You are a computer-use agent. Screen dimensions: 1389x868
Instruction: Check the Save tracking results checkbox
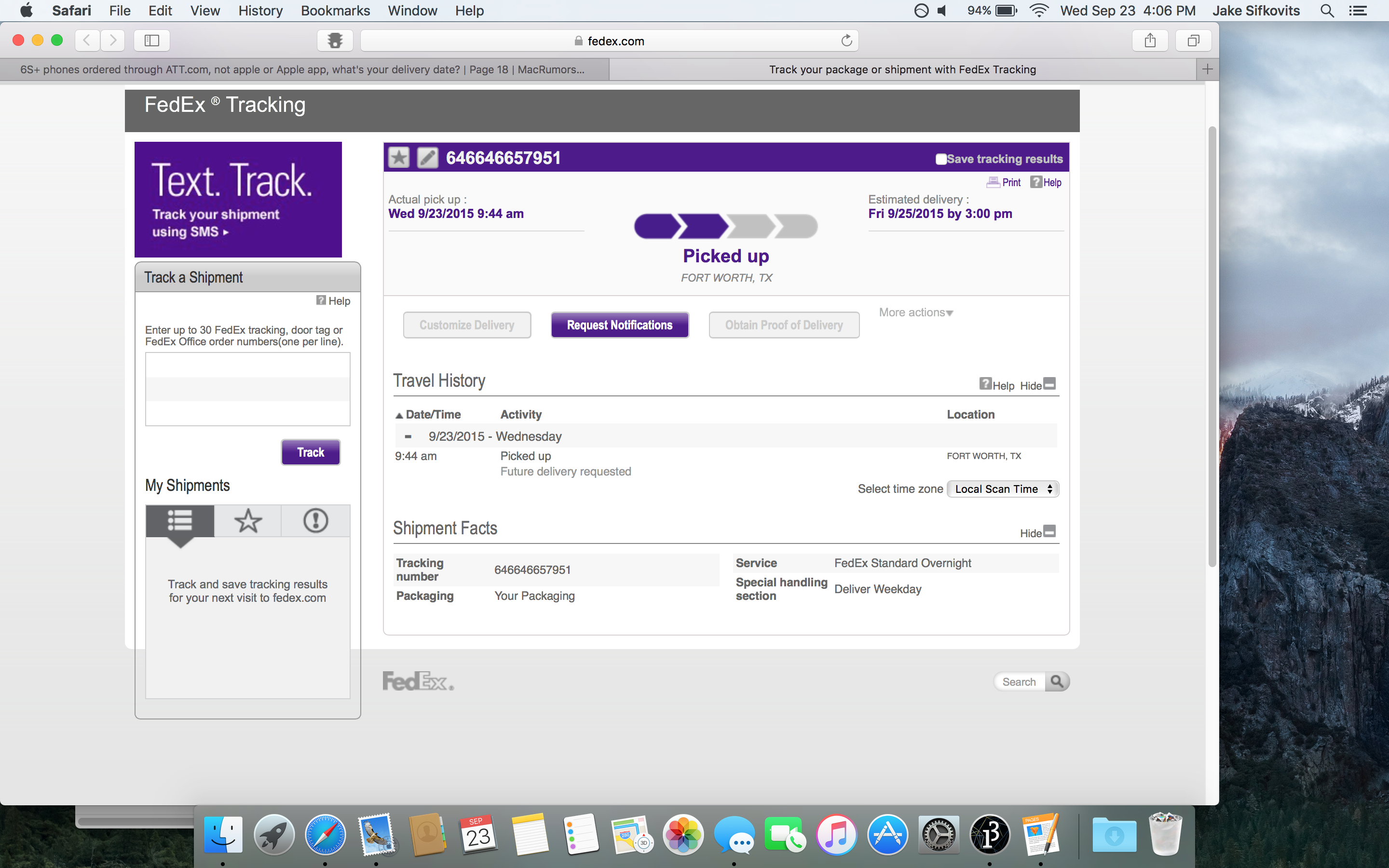[941, 159]
